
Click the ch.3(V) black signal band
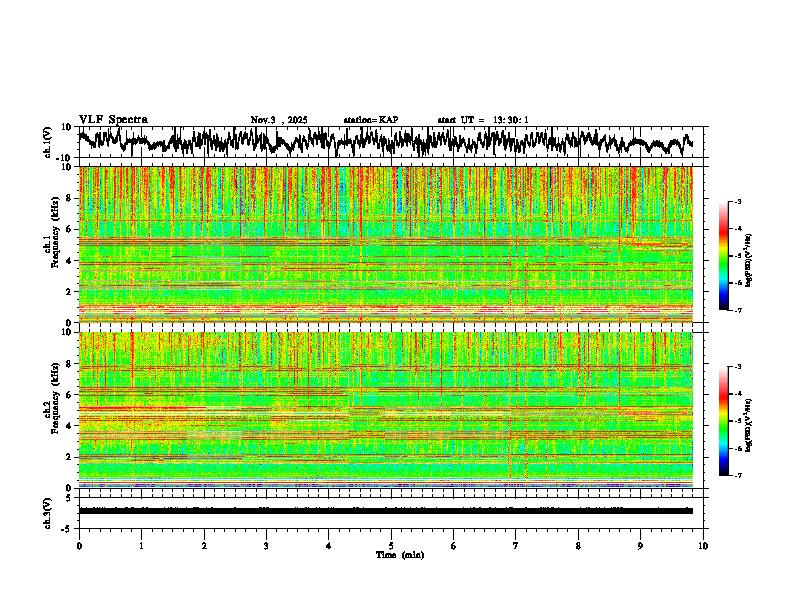385,511
